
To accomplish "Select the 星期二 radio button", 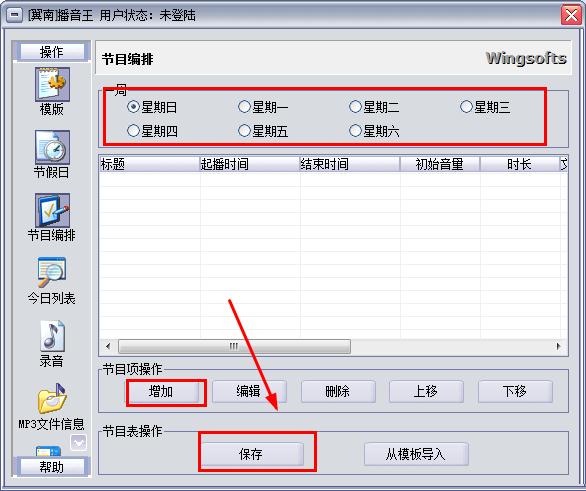I will 374,108.
